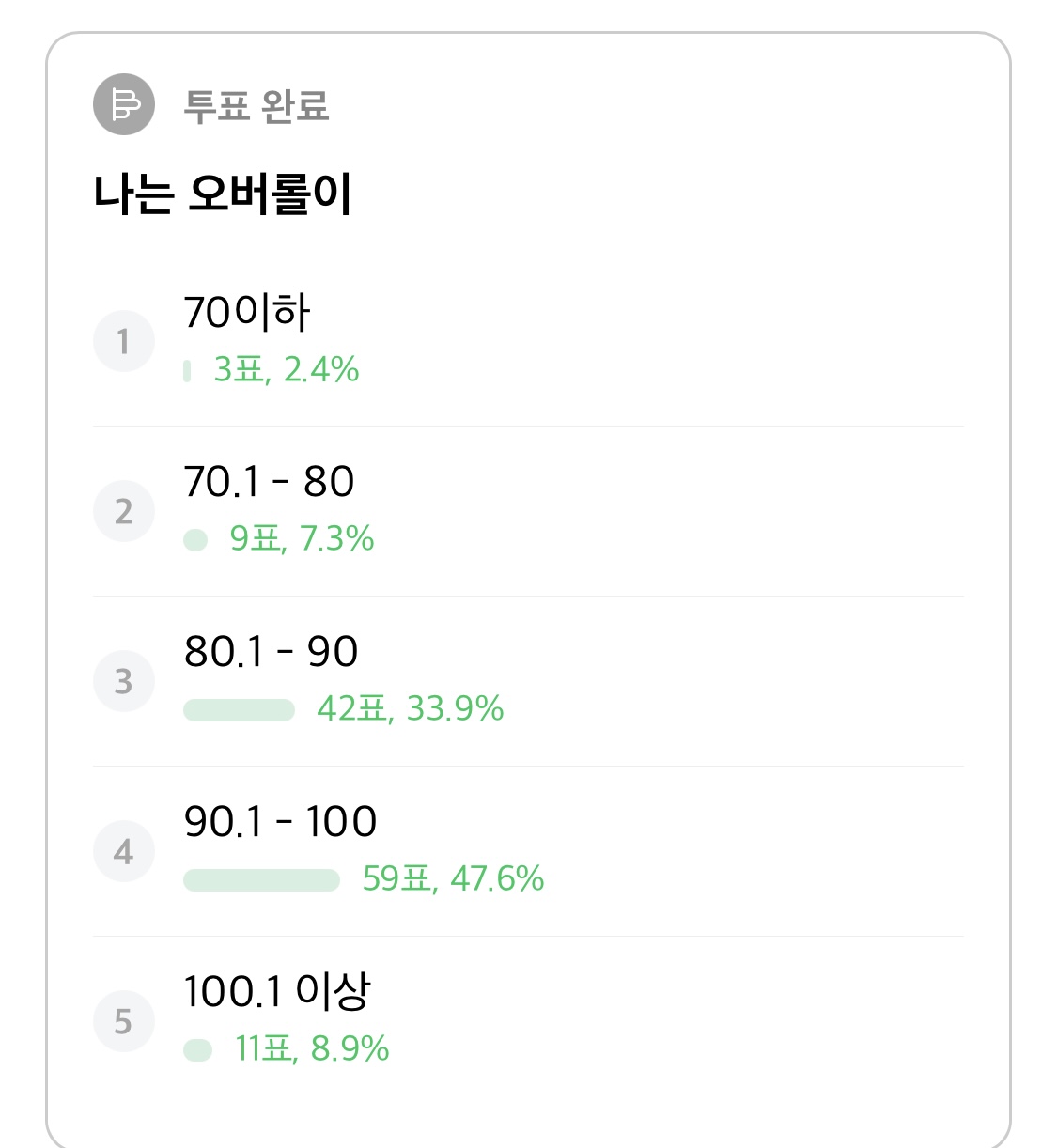
Task: Click the number 3 circle badge
Action: point(123,681)
